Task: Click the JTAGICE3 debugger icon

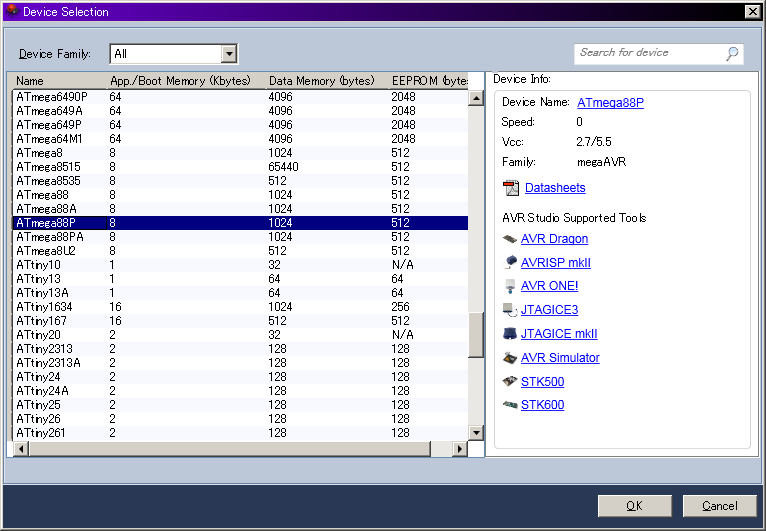Action: [510, 310]
